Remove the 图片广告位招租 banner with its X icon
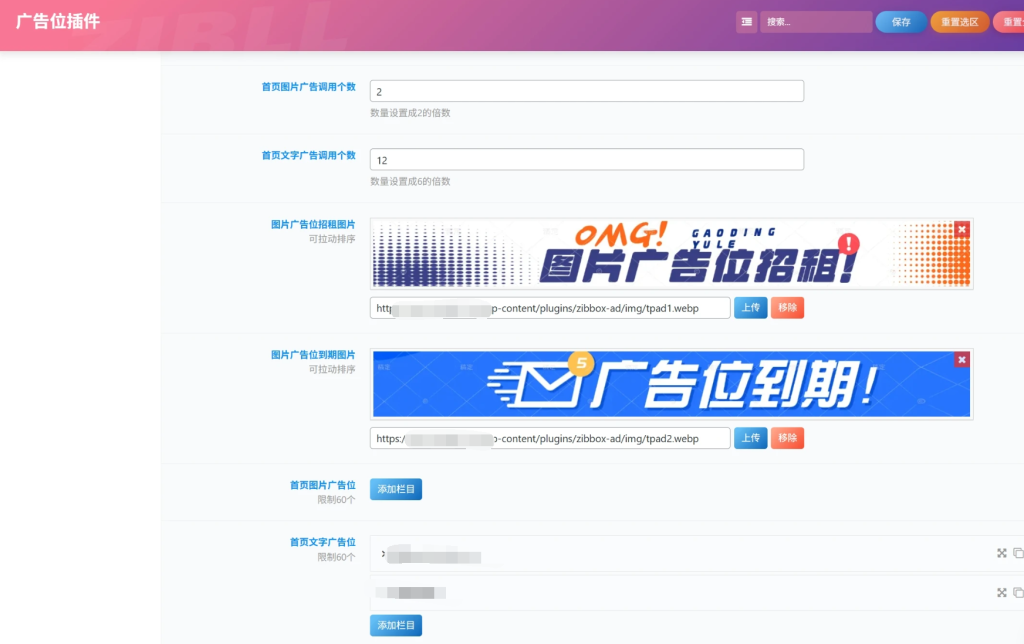This screenshot has height=644, width=1024. (x=961, y=229)
